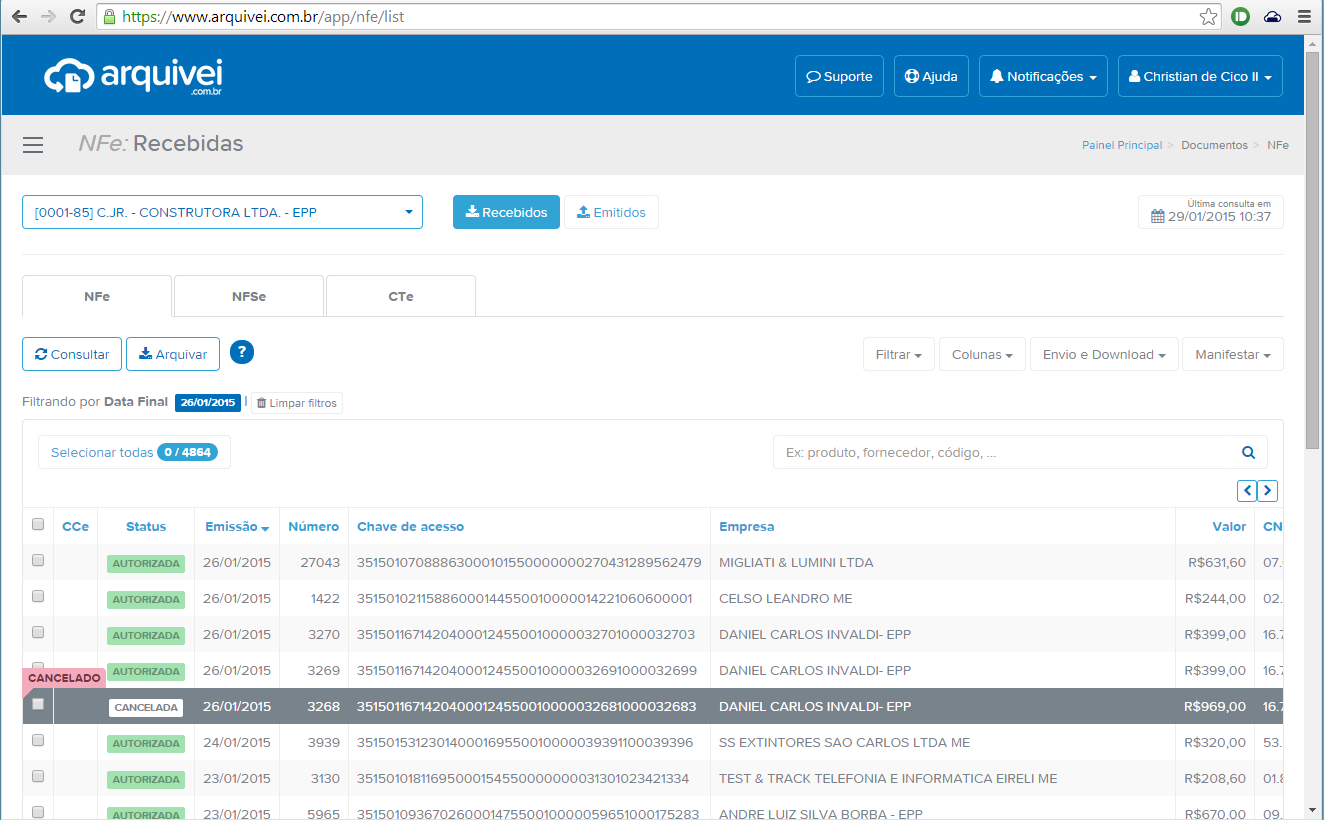Open Christian de Cico II user menu
Image resolution: width=1324 pixels, height=820 pixels.
tap(1200, 76)
